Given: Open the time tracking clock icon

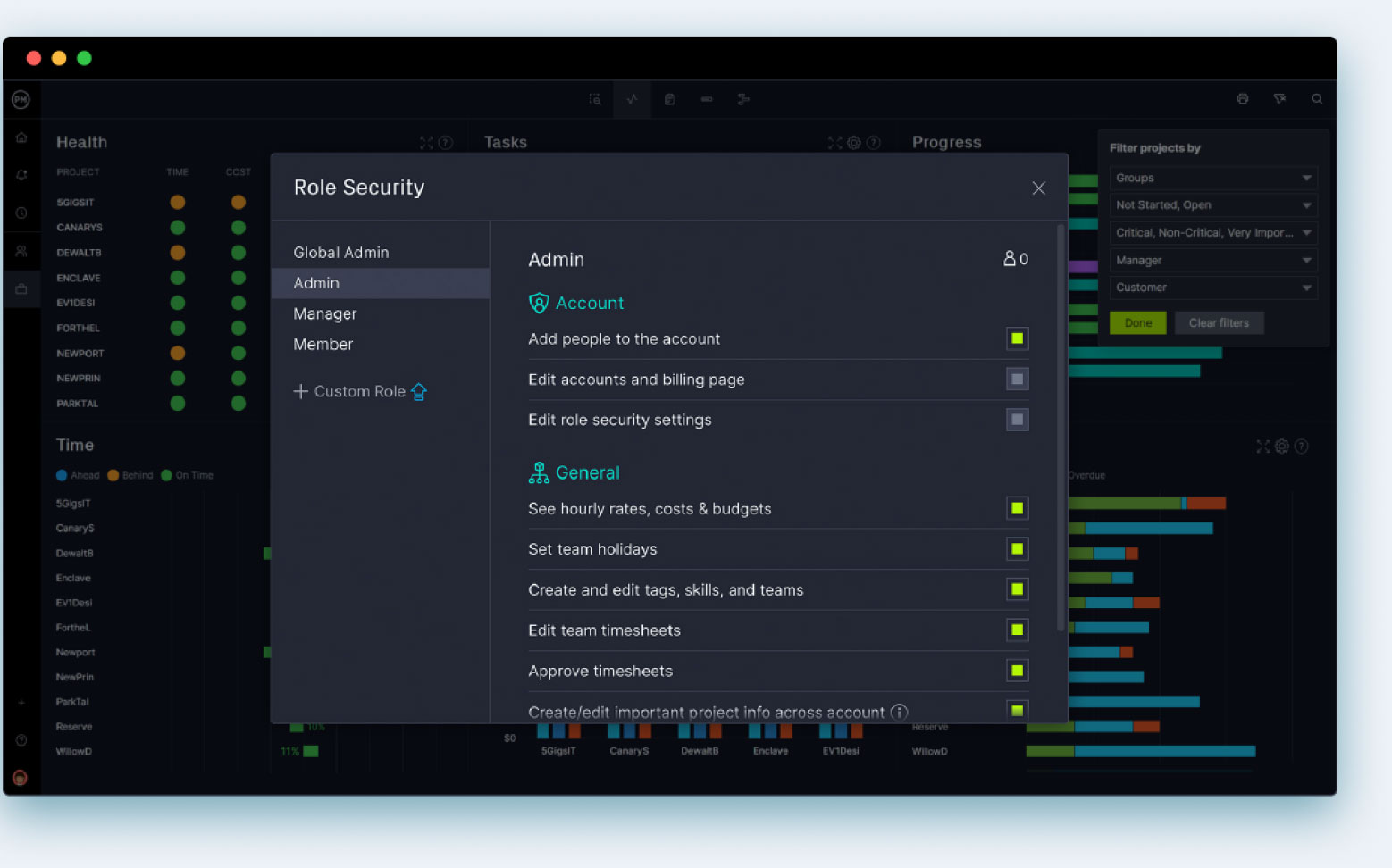Looking at the screenshot, I should coord(21,213).
